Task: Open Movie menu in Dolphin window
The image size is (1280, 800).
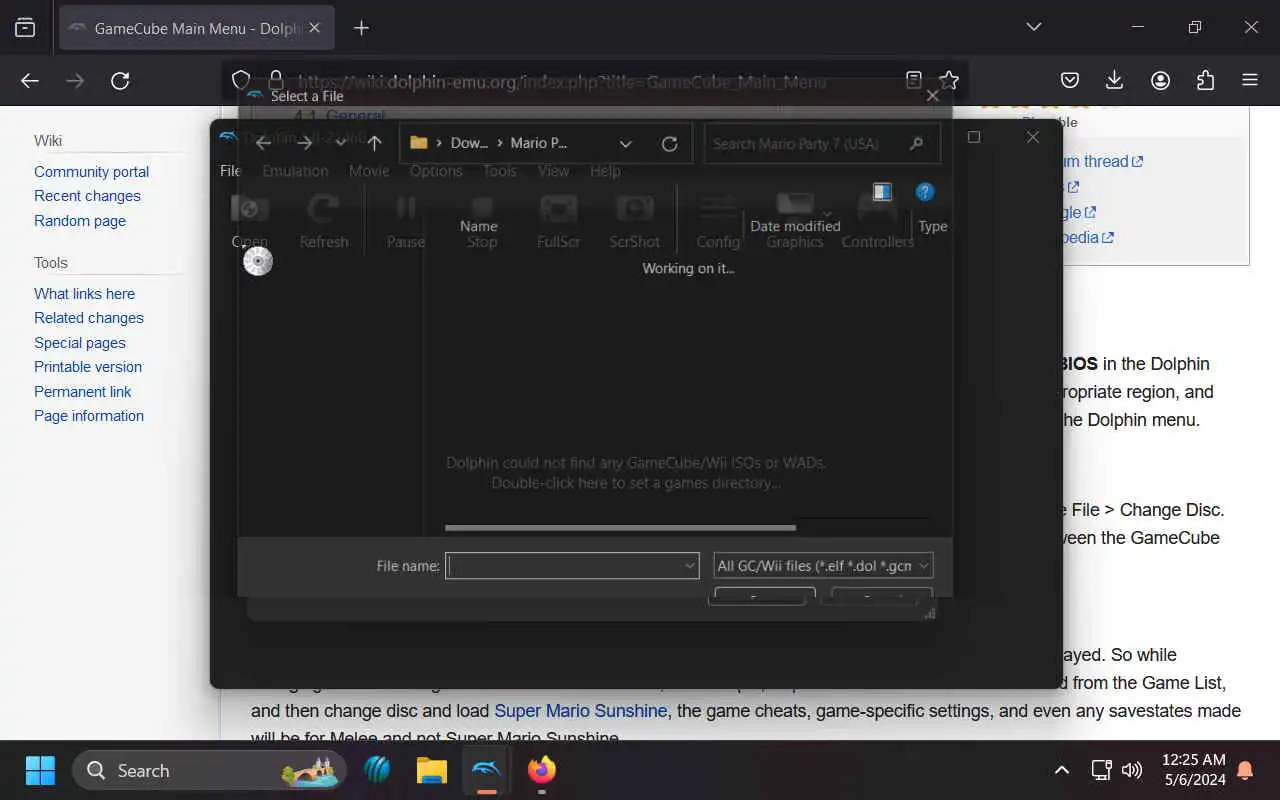Action: [x=369, y=171]
